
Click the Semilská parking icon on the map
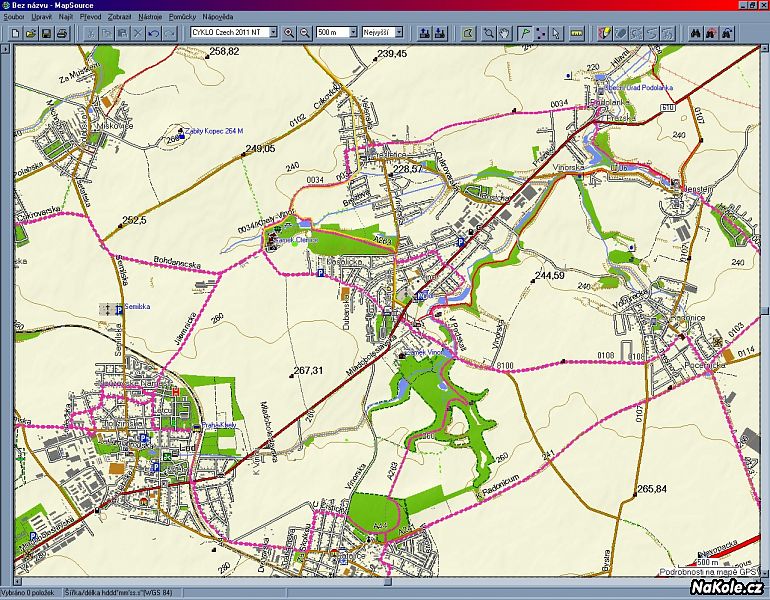118,310
